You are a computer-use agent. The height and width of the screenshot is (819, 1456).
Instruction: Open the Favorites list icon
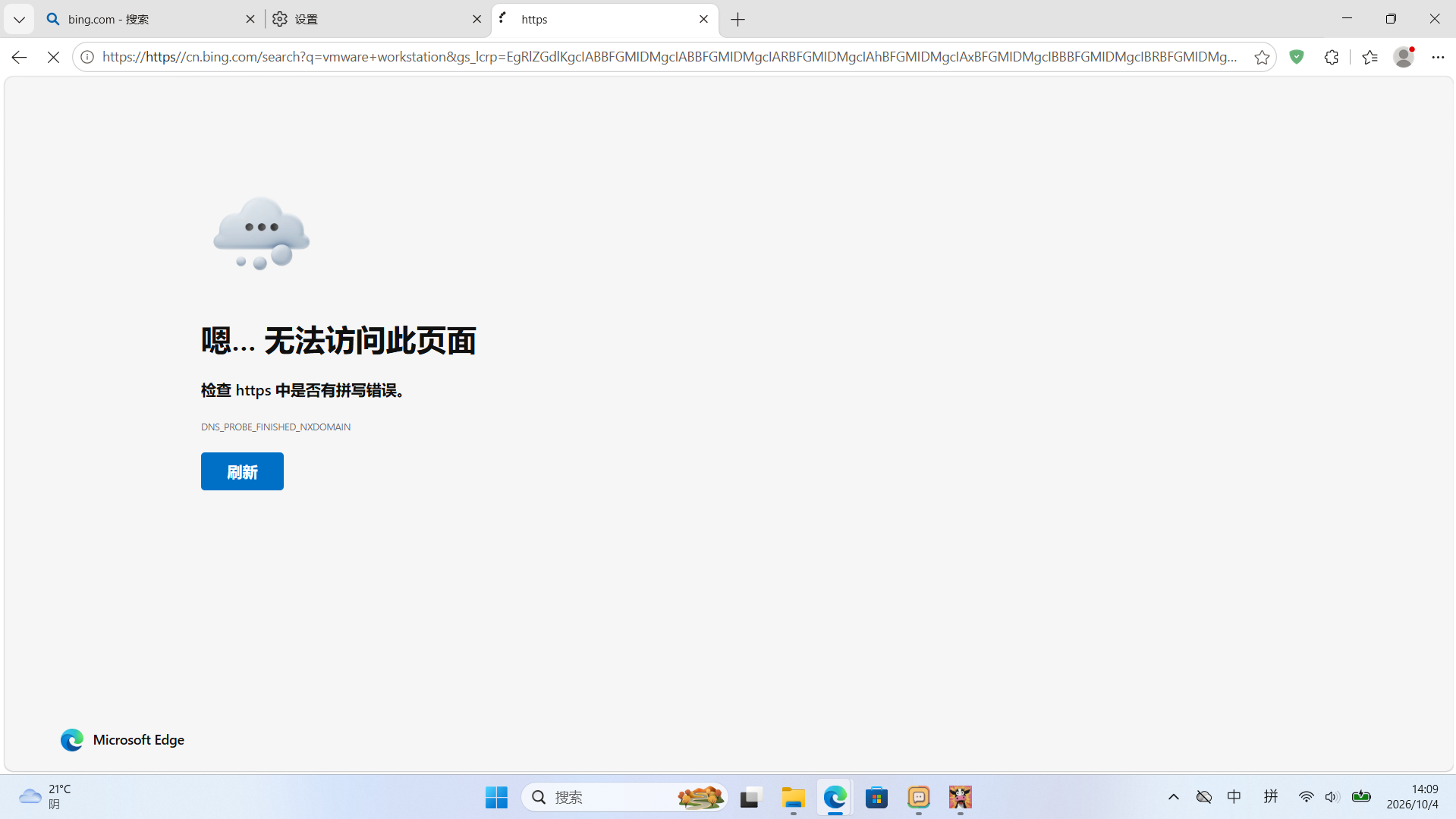pos(1370,57)
